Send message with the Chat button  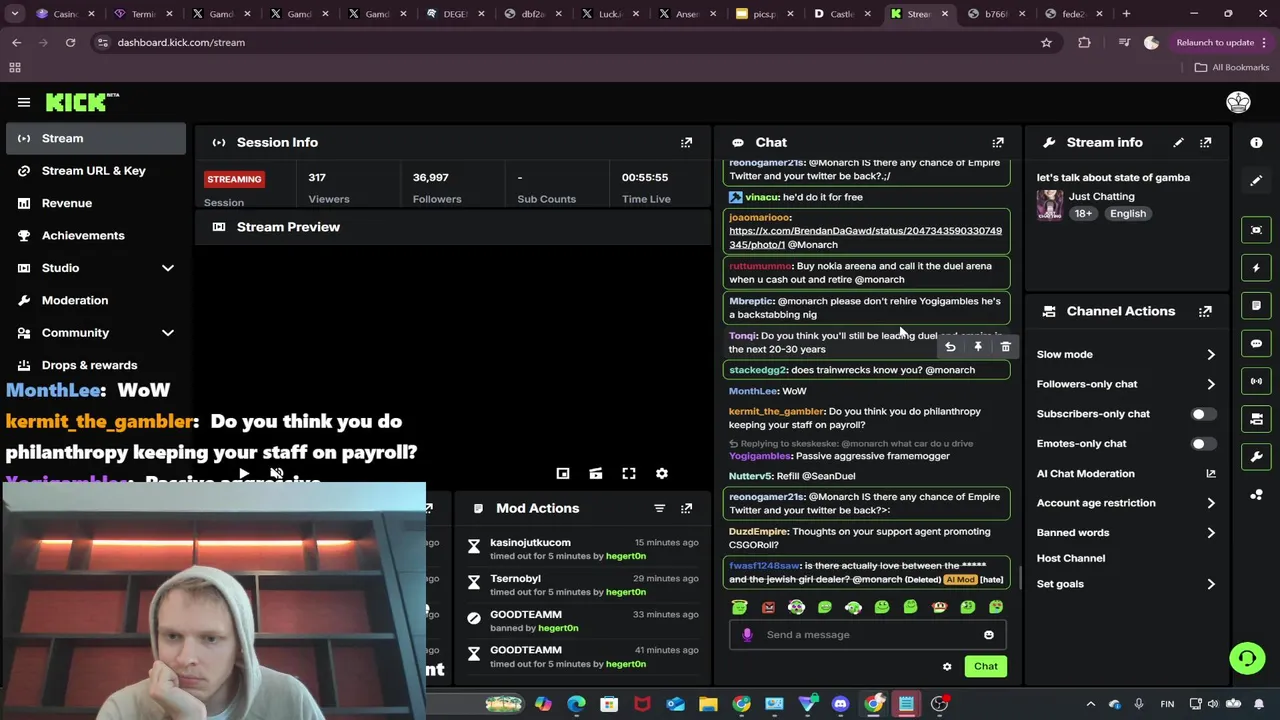coord(986,667)
